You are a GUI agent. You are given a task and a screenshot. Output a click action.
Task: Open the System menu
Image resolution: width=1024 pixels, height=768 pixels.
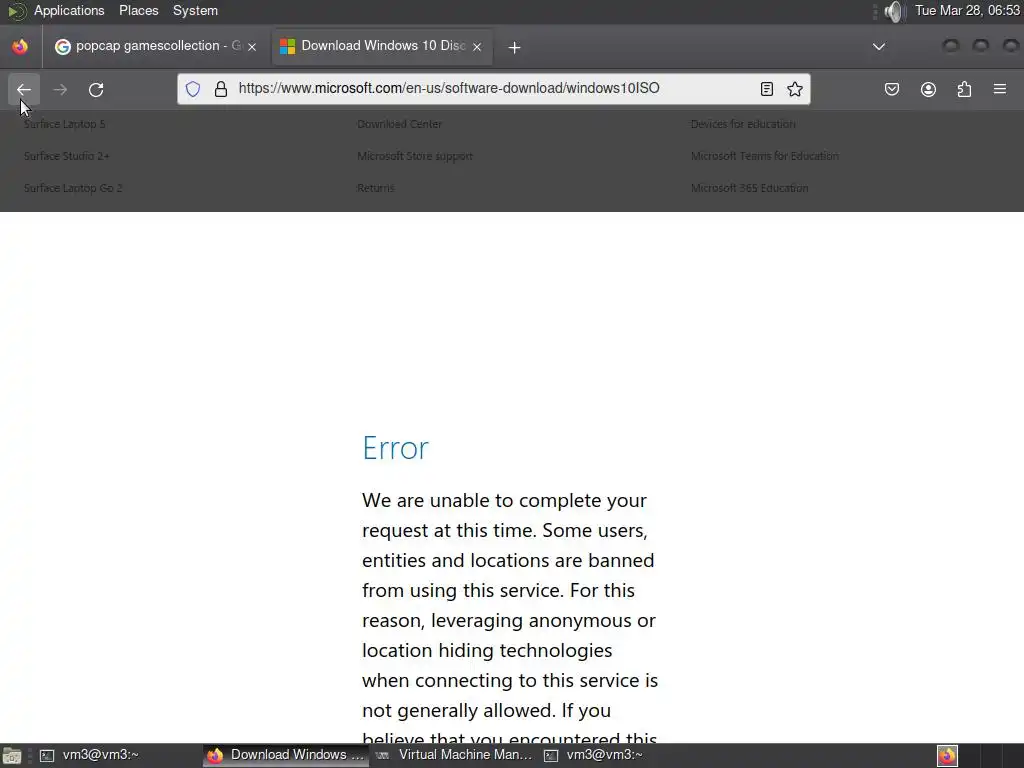[195, 10]
